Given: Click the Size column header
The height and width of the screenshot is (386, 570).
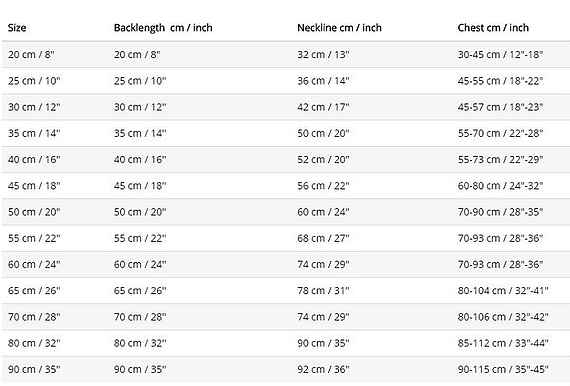Looking at the screenshot, I should [17, 28].
